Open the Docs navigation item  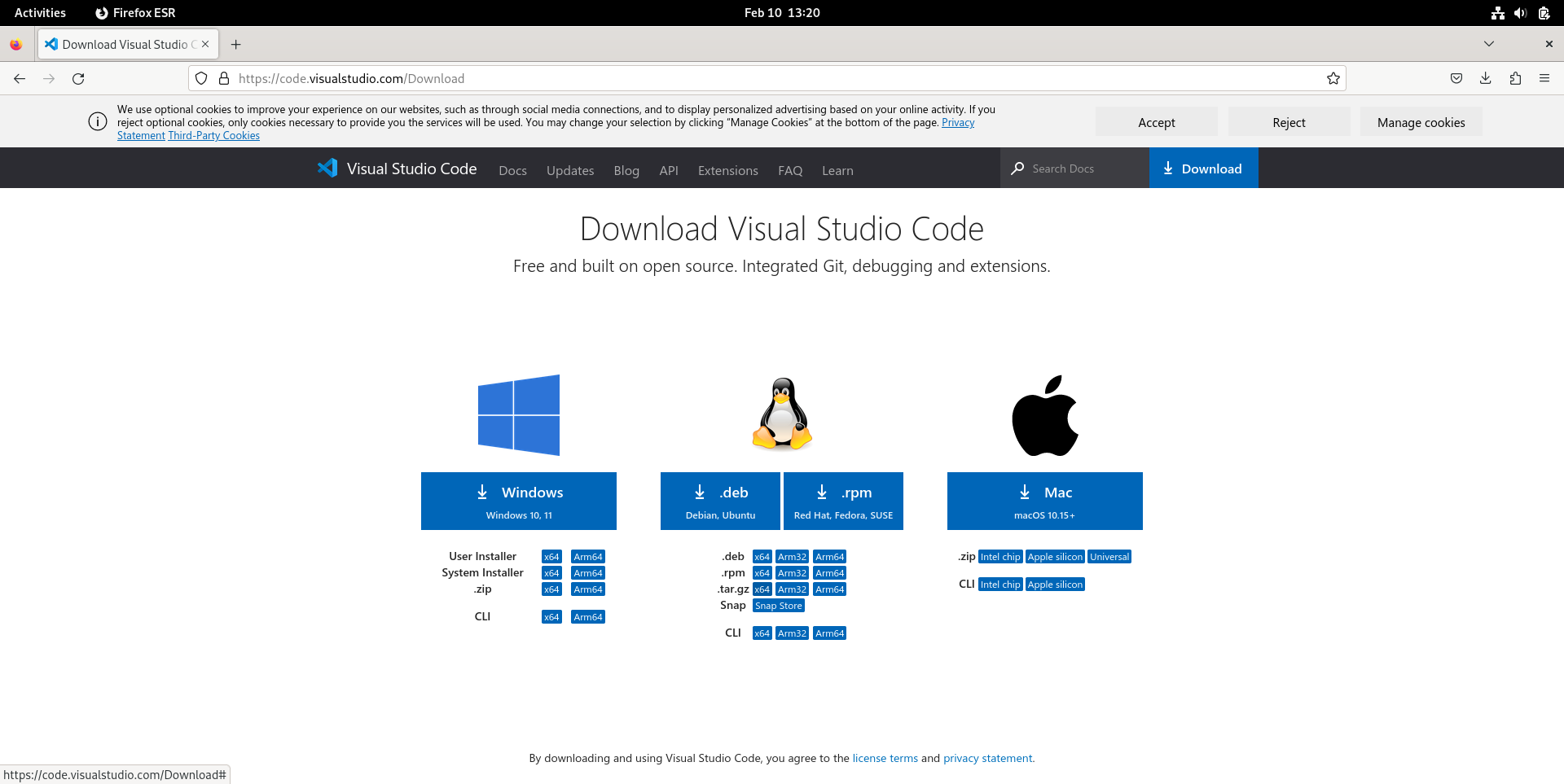512,170
